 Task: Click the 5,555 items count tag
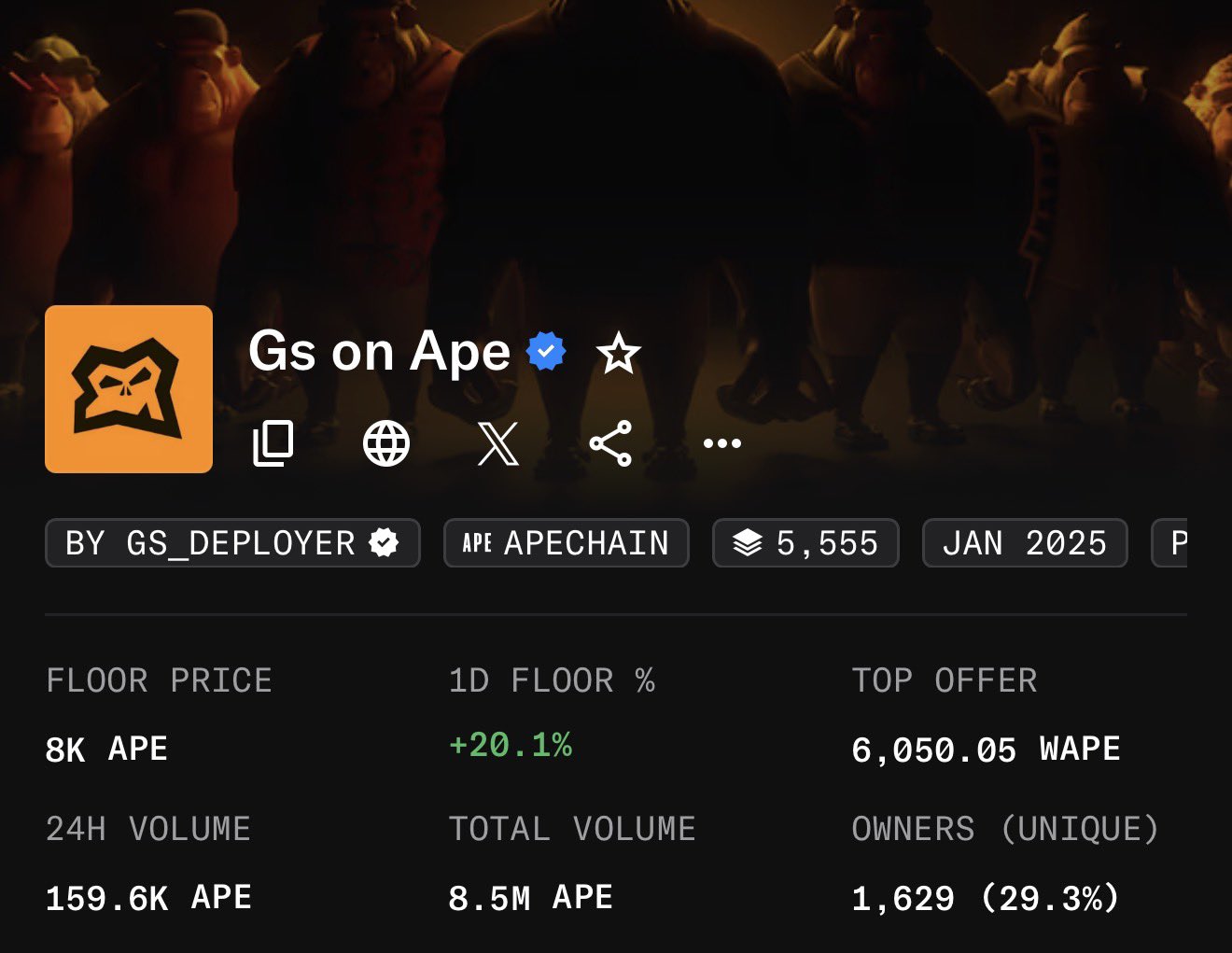point(805,543)
